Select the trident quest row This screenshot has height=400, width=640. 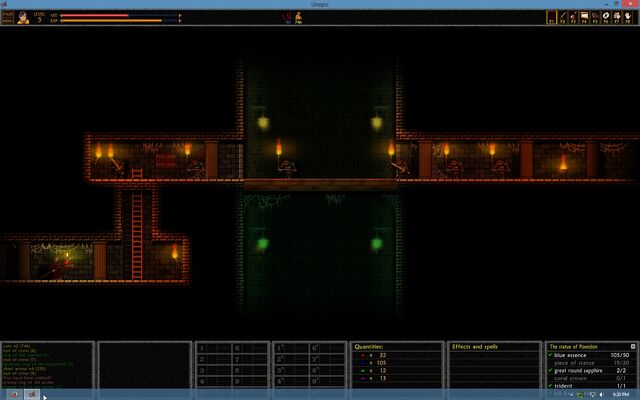(x=592, y=386)
